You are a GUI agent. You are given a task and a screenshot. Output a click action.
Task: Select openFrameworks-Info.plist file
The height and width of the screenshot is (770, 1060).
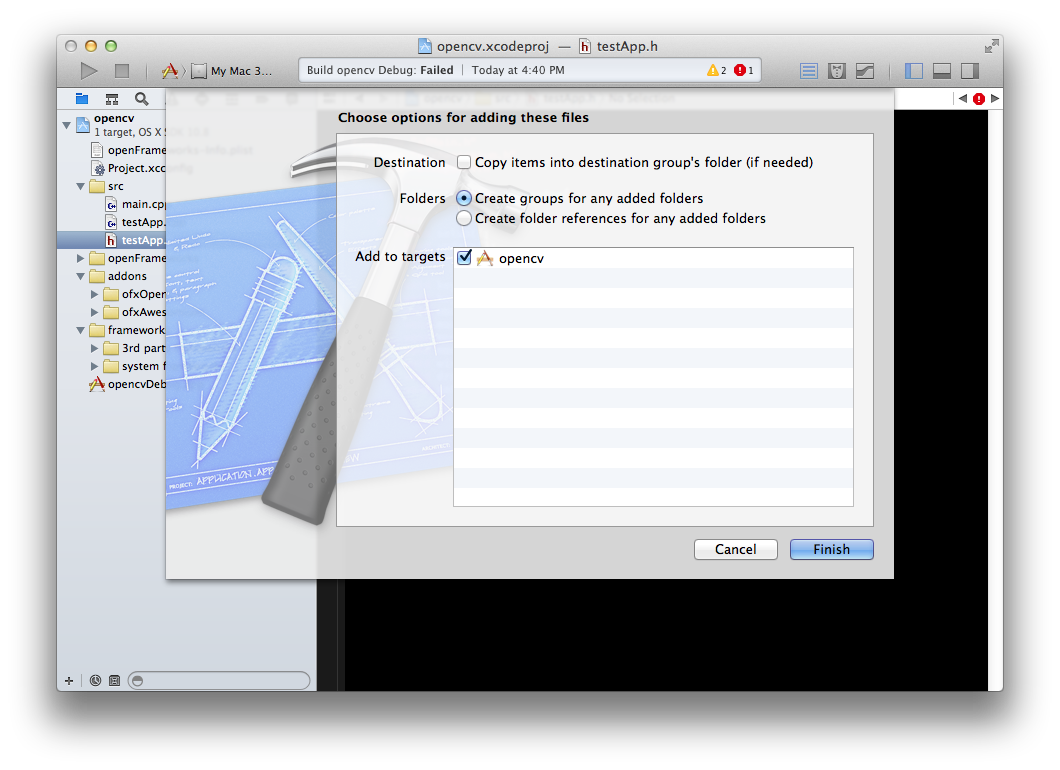128,150
